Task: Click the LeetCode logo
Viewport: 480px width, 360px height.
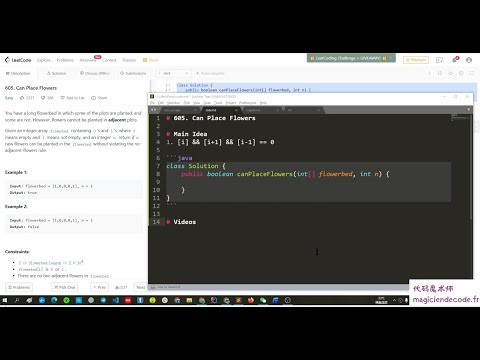Action: [x=18, y=60]
